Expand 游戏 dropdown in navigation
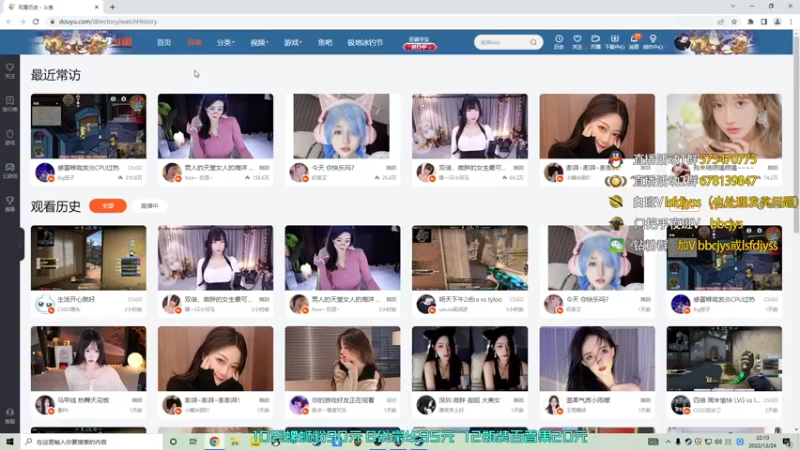 click(x=292, y=42)
